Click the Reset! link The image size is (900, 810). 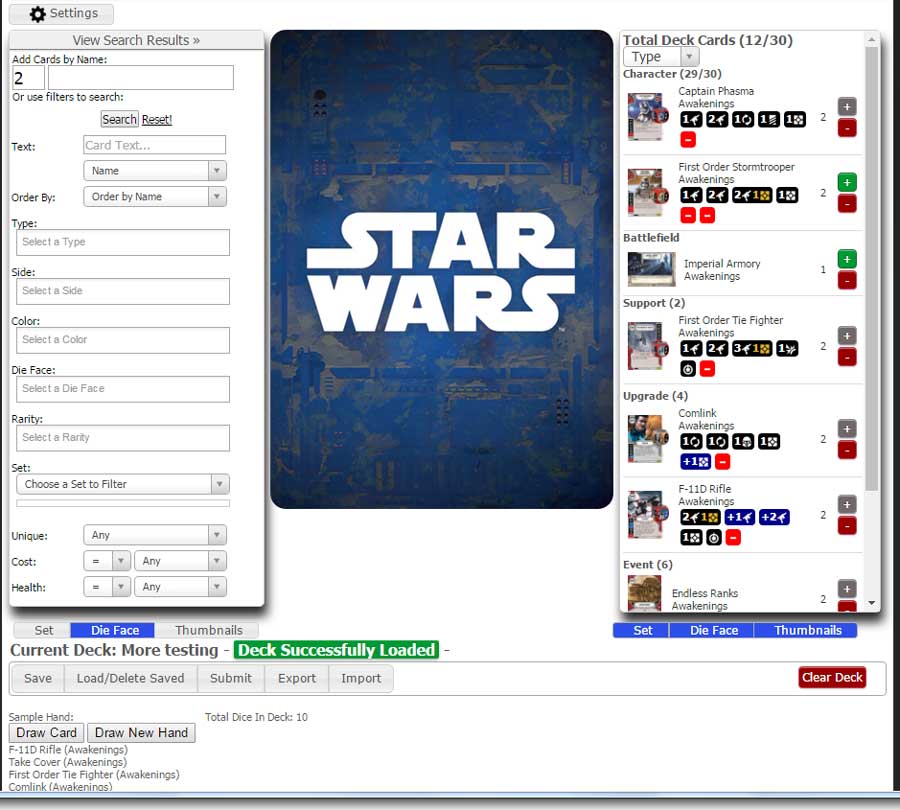(x=157, y=119)
